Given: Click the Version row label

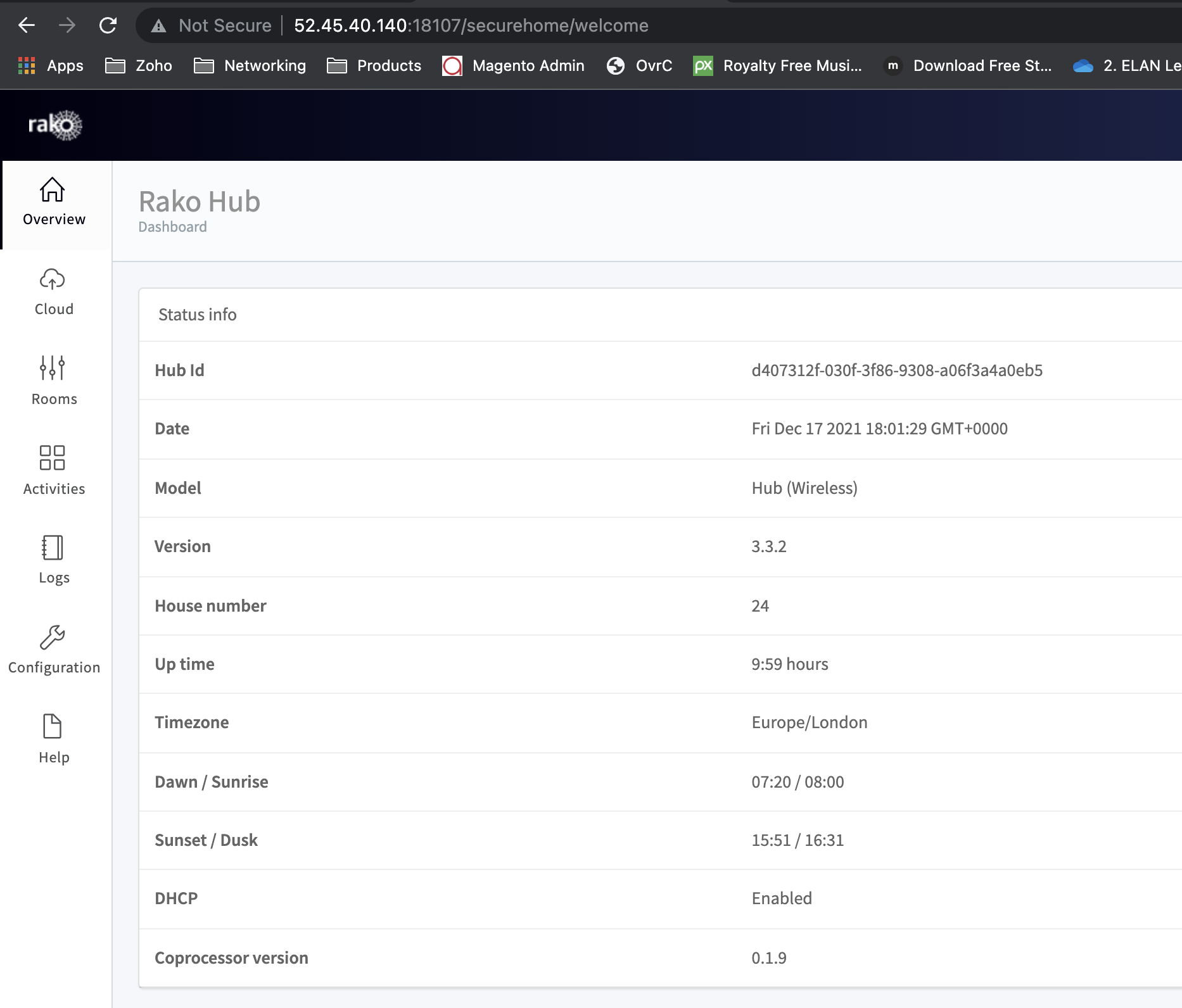Looking at the screenshot, I should pos(183,546).
